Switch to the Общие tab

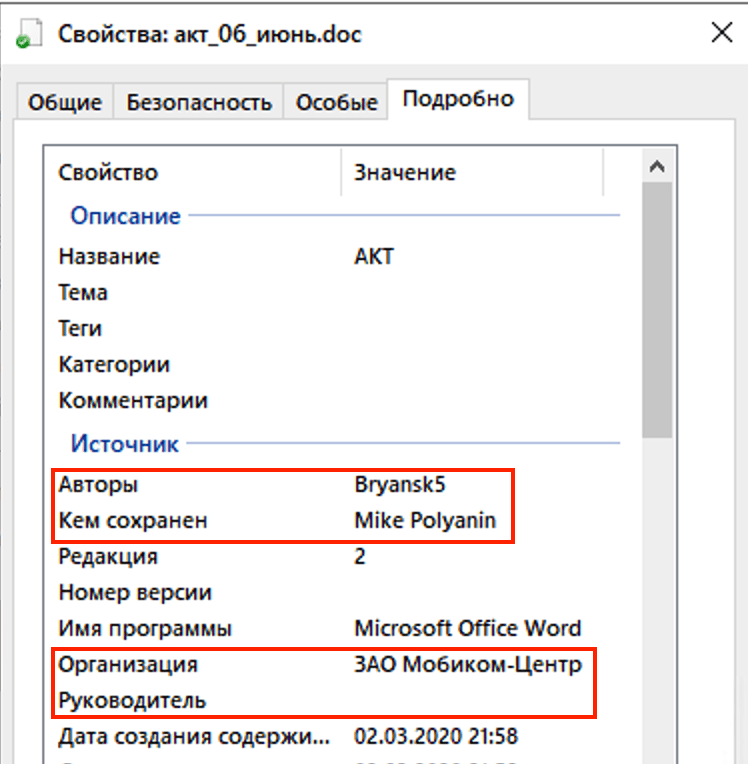click(x=65, y=102)
